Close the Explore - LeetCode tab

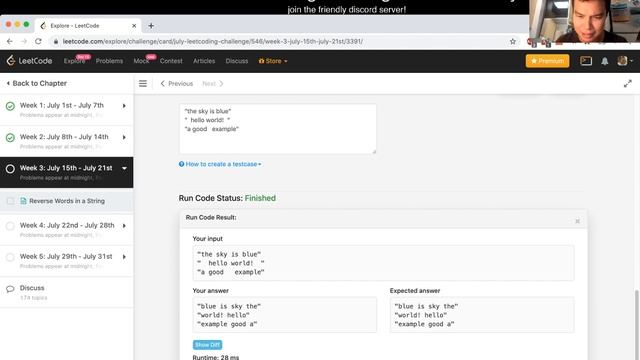tap(134, 26)
